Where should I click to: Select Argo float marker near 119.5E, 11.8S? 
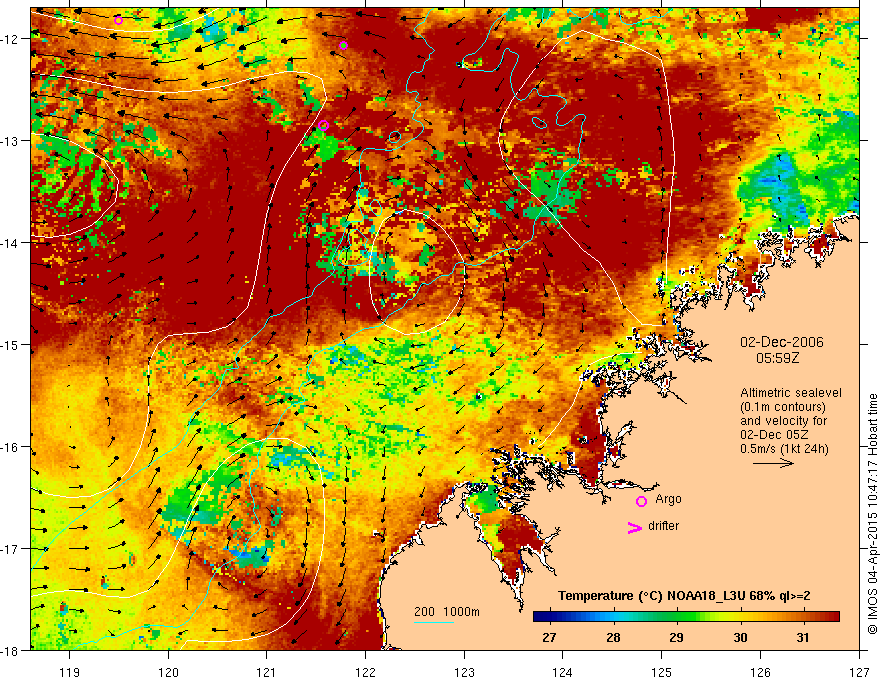pos(118,21)
